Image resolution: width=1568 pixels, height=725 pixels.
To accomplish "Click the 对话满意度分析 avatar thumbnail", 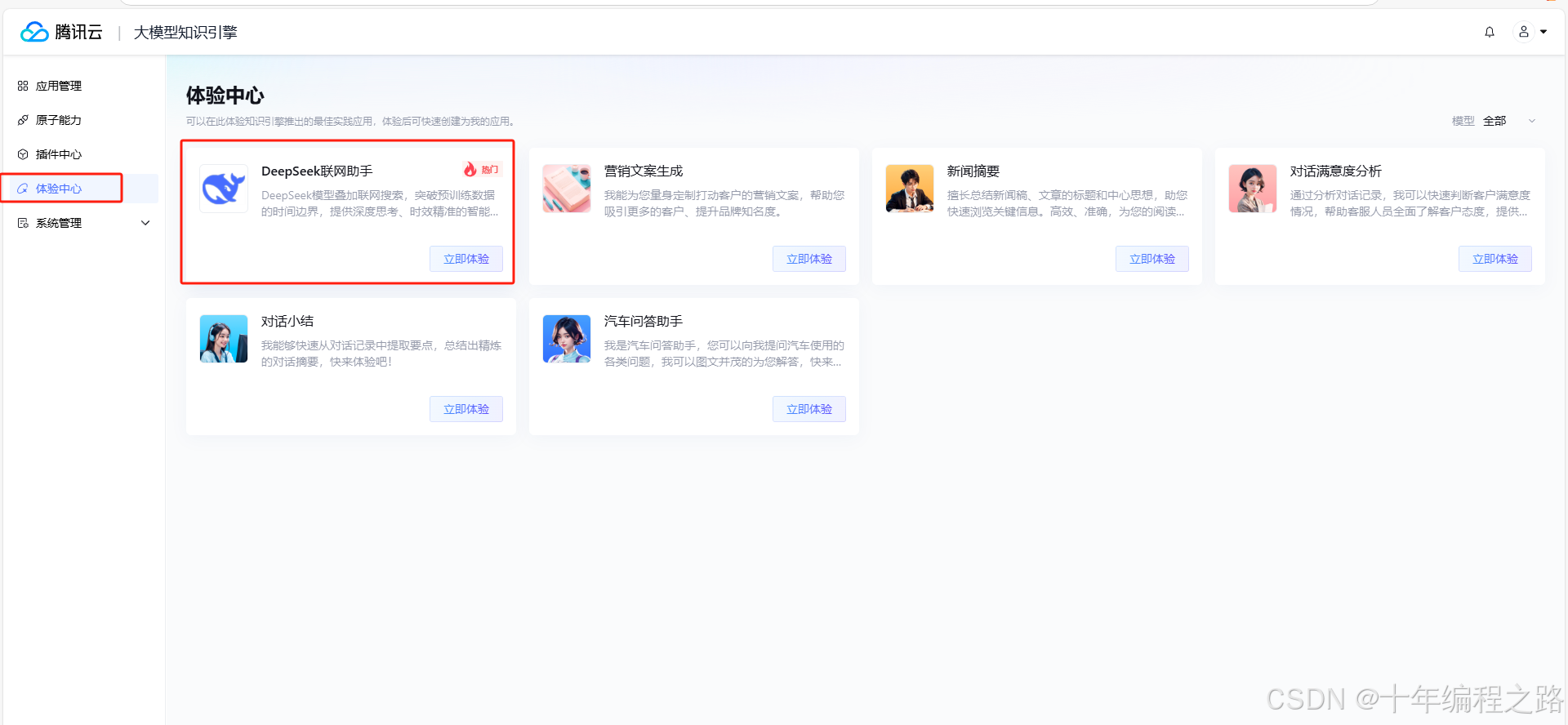I will pos(1253,189).
